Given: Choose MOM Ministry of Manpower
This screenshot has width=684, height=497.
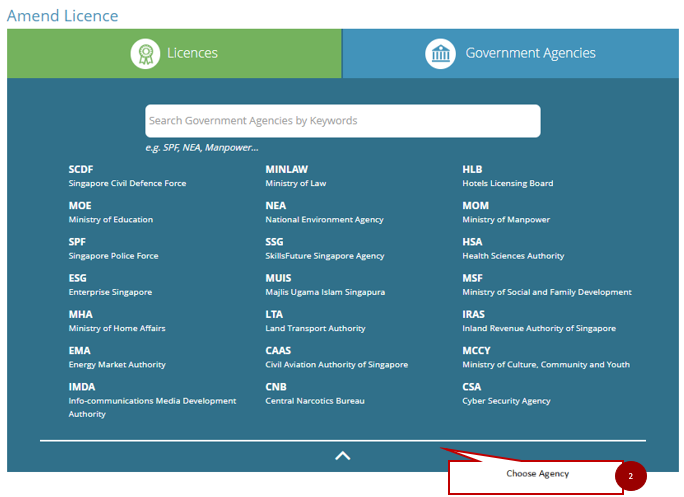Looking at the screenshot, I should pos(505,212).
